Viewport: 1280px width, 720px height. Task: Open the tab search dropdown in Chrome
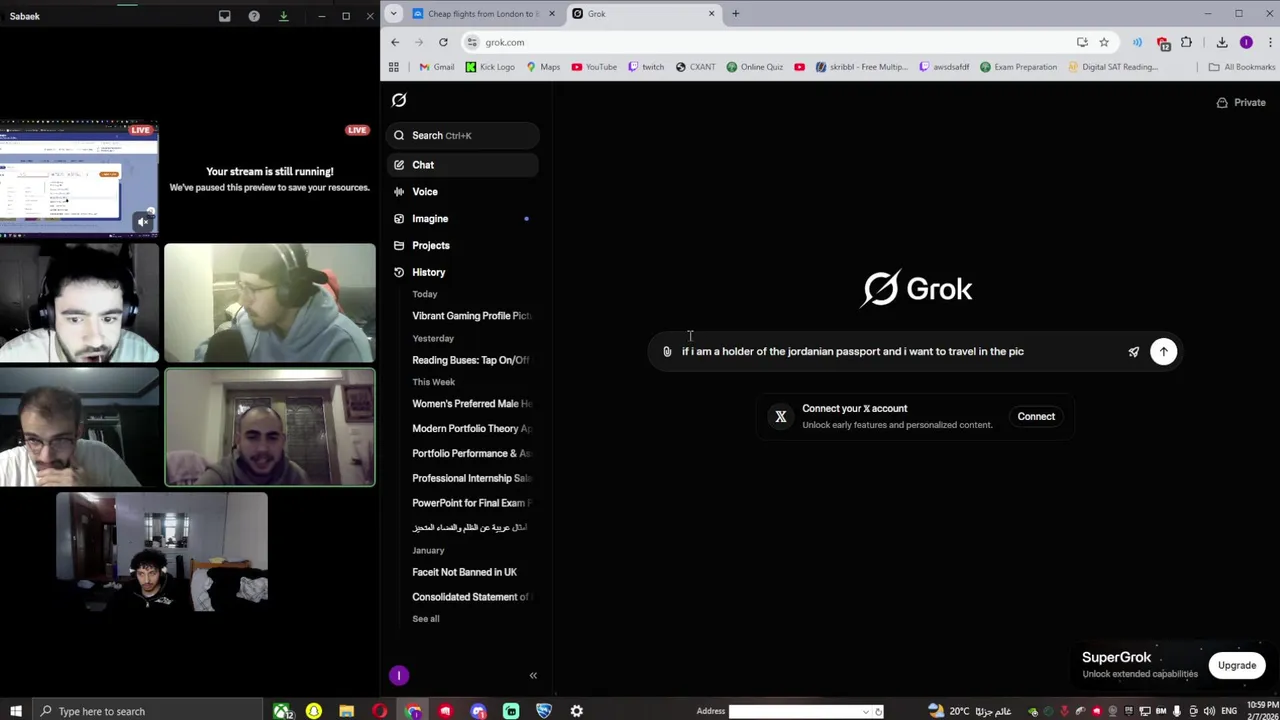(x=393, y=14)
